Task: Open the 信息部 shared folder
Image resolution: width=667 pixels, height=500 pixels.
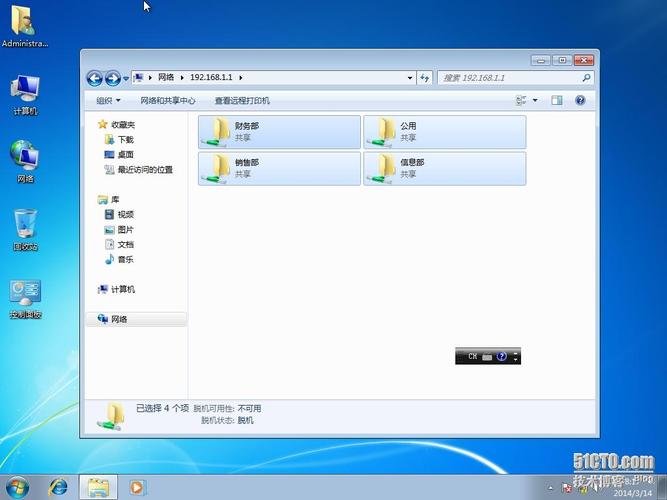Action: click(x=445, y=169)
